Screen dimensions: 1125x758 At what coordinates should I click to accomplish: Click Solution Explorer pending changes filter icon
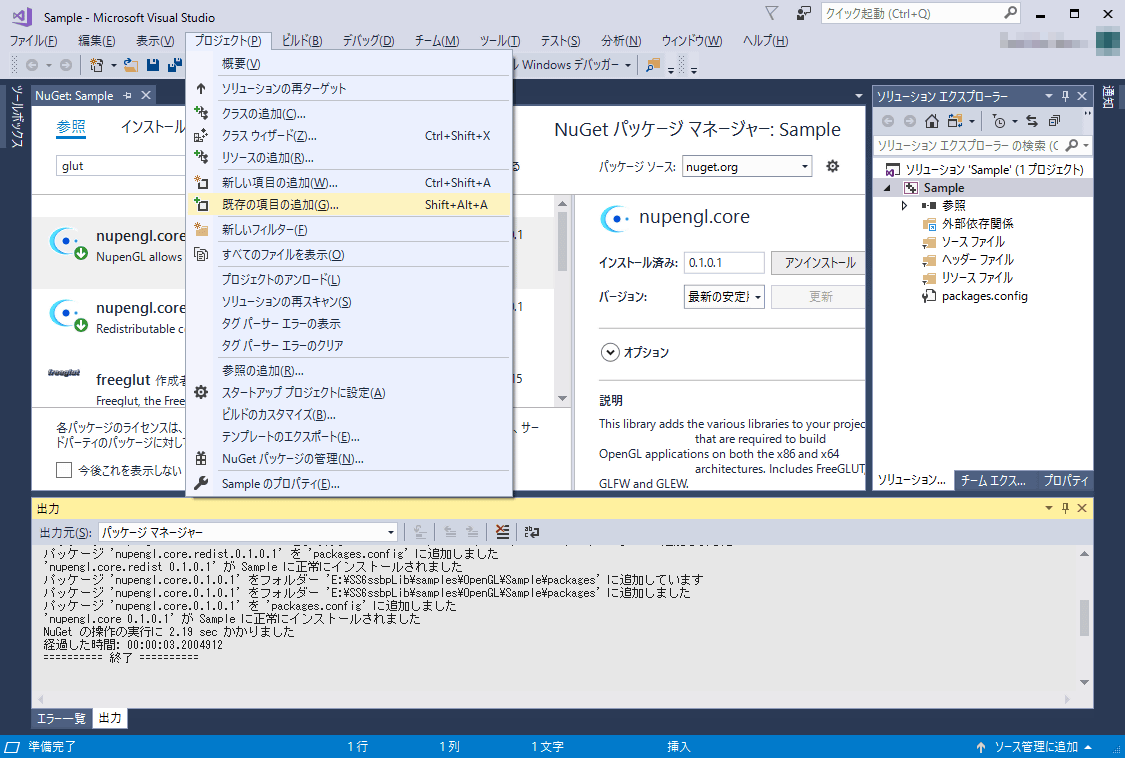[x=999, y=121]
